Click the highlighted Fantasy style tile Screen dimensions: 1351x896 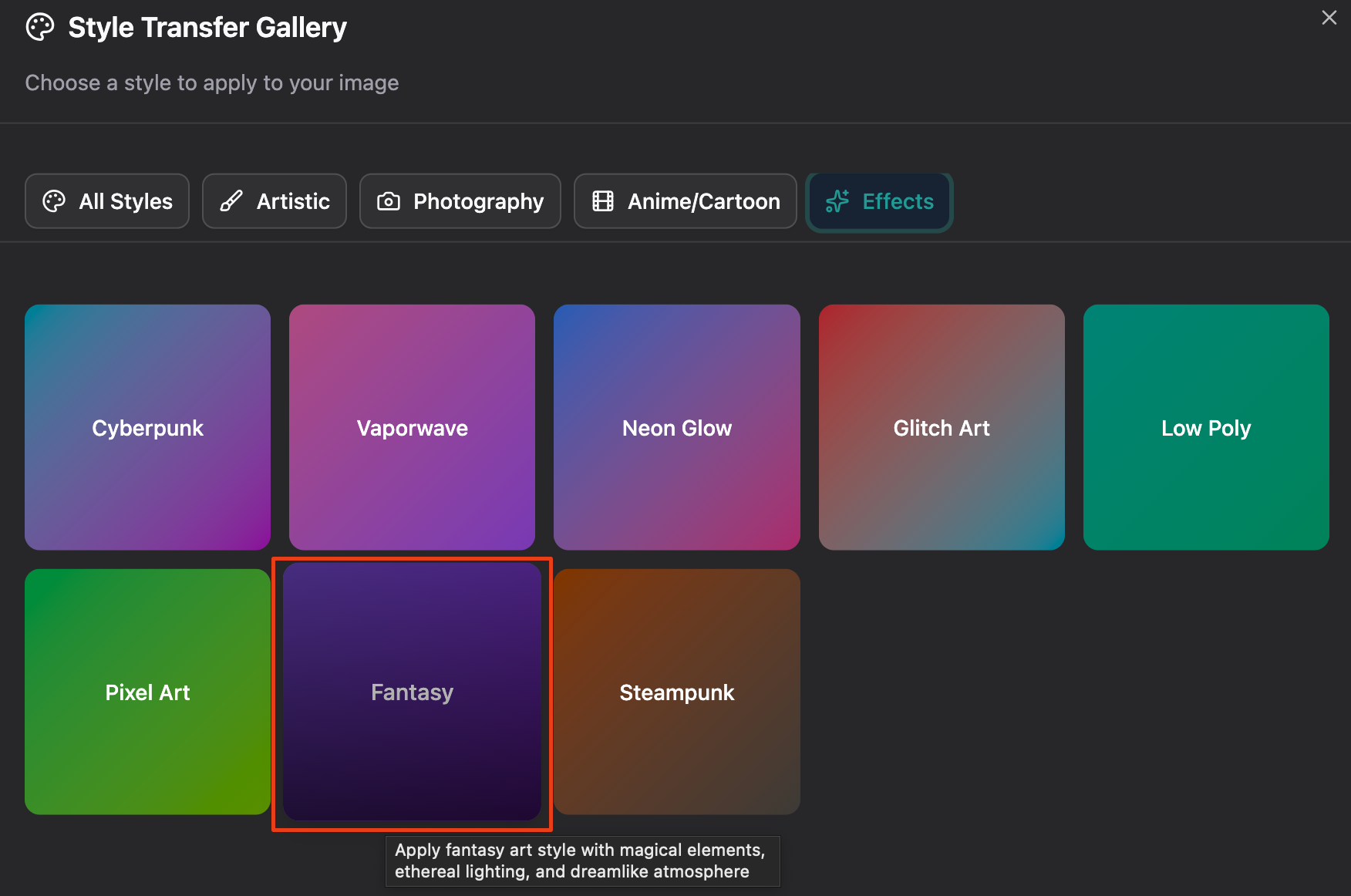coord(412,692)
